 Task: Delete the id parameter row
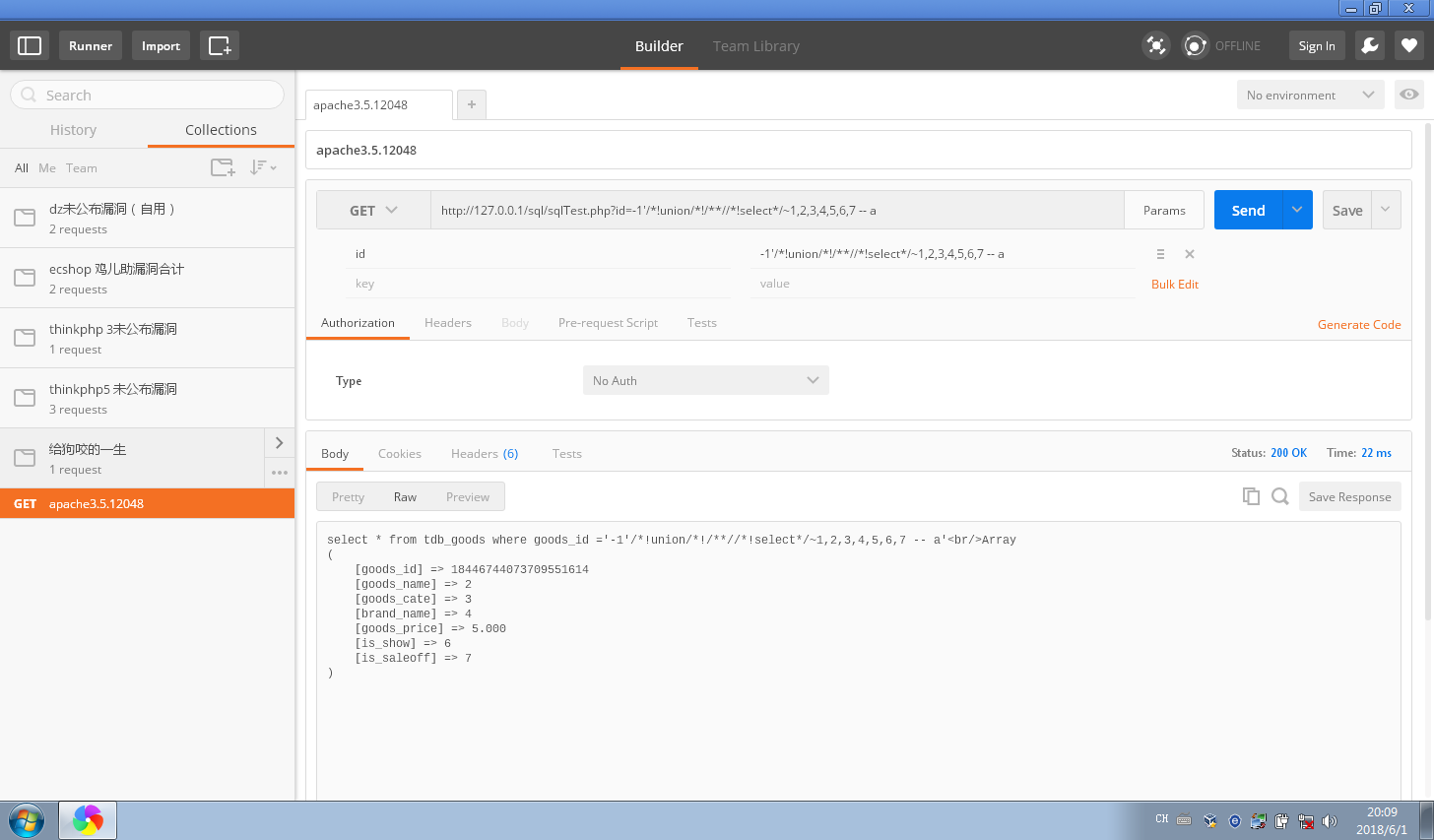(x=1190, y=254)
